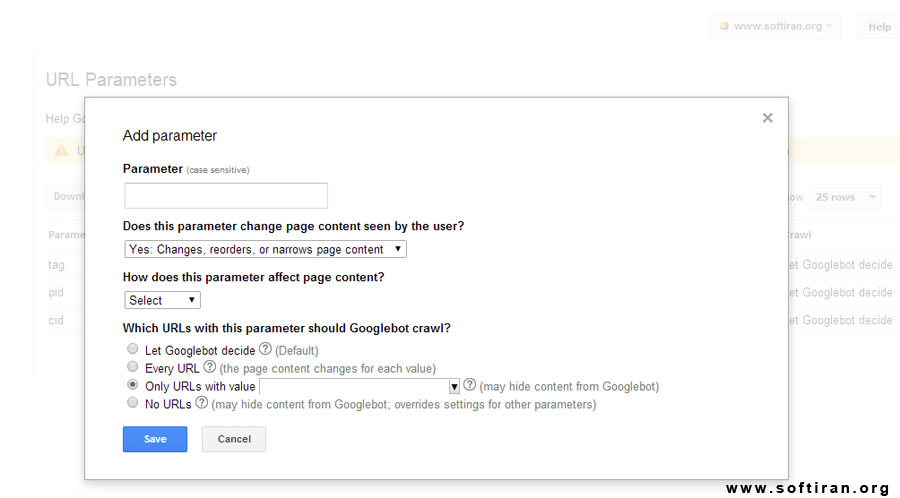Image resolution: width=900 pixels, height=498 pixels.
Task: Open the Yes: Changes, reorders, or narrows dropdown
Action: [x=265, y=249]
